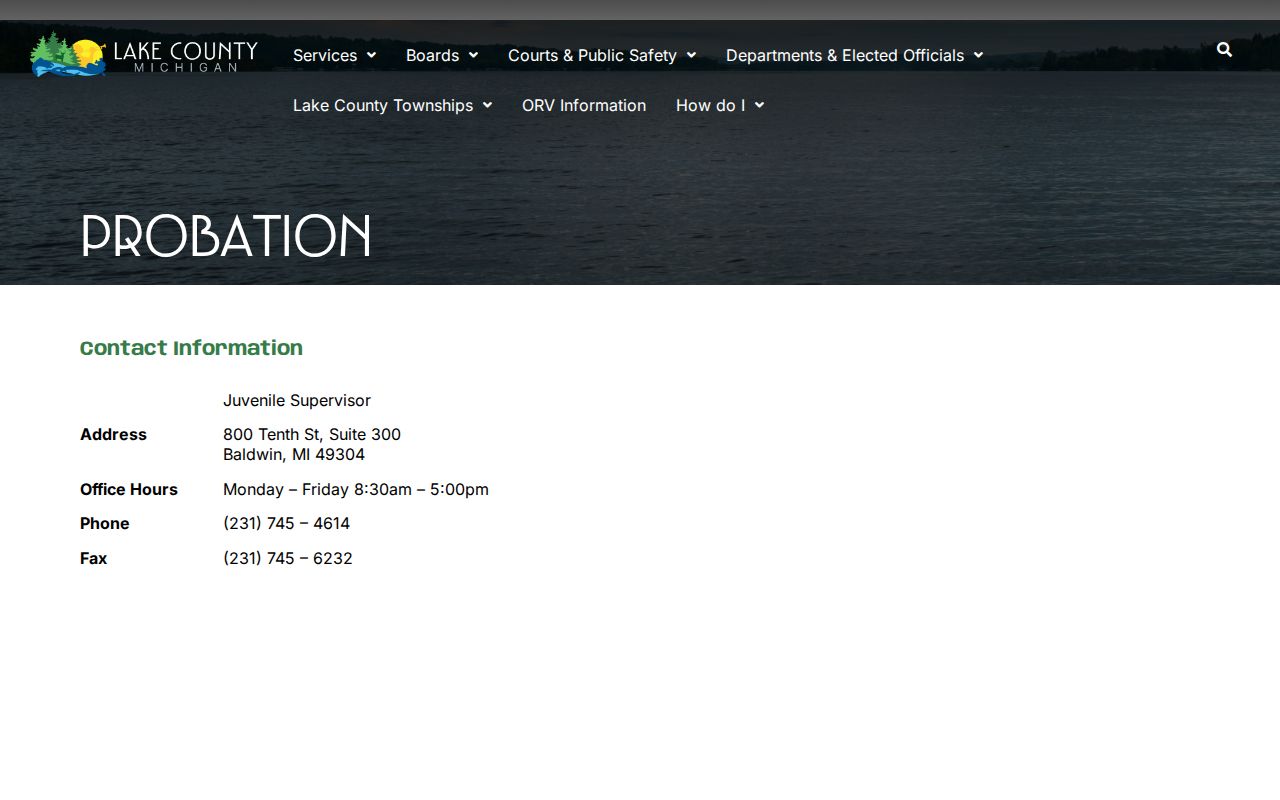The image size is (1280, 800).
Task: Click fax number (231) 745 – 6232
Action: (x=288, y=558)
